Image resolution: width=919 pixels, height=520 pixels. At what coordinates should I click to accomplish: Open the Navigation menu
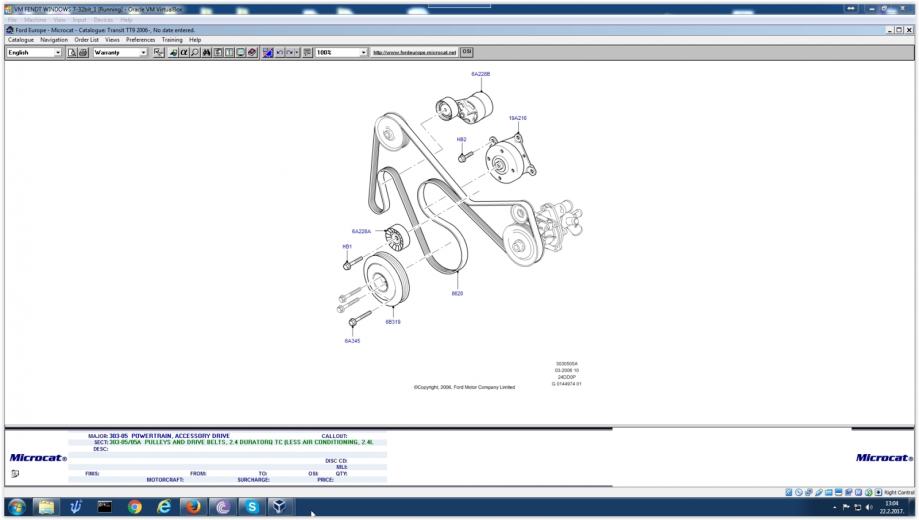tap(54, 40)
